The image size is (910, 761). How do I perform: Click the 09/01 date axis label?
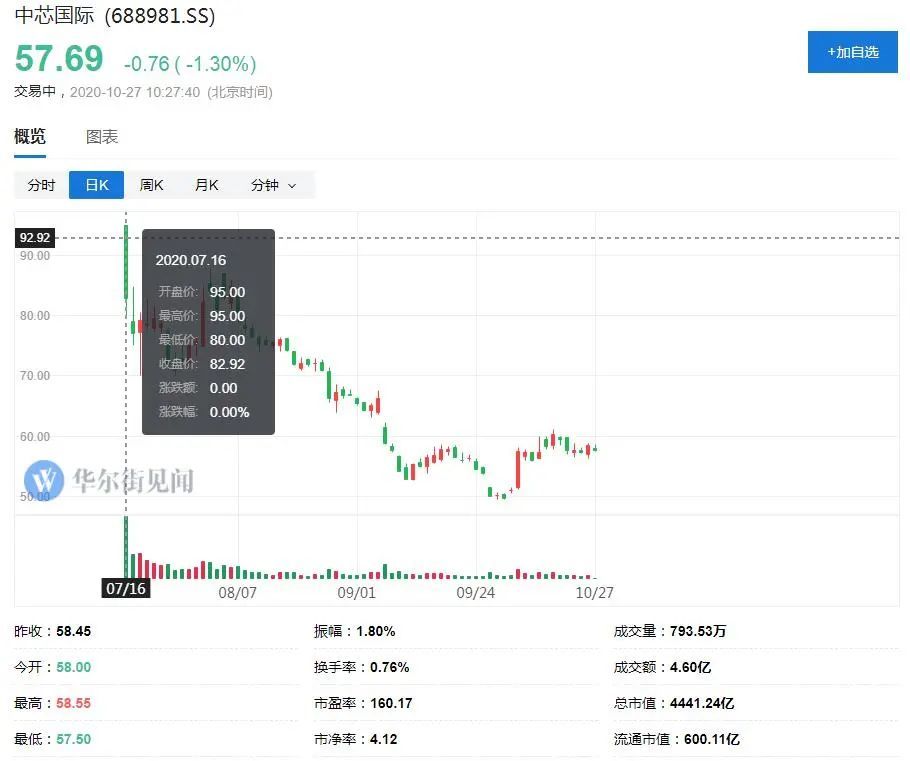[356, 593]
